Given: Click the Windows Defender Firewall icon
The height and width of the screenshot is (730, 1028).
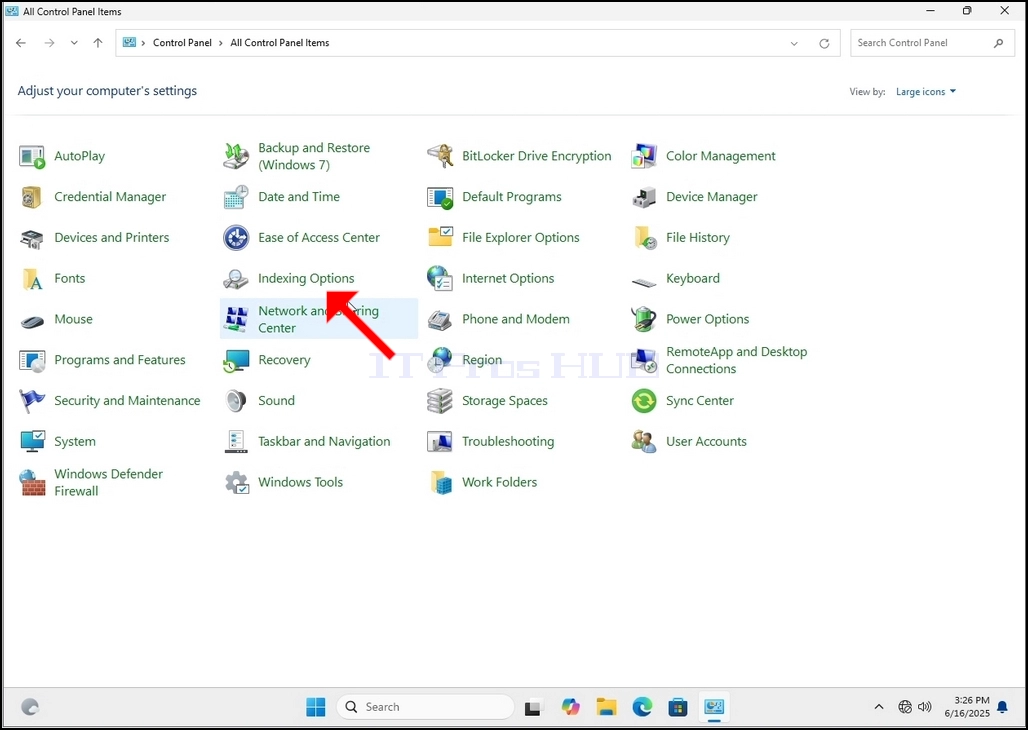Looking at the screenshot, I should 31,483.
